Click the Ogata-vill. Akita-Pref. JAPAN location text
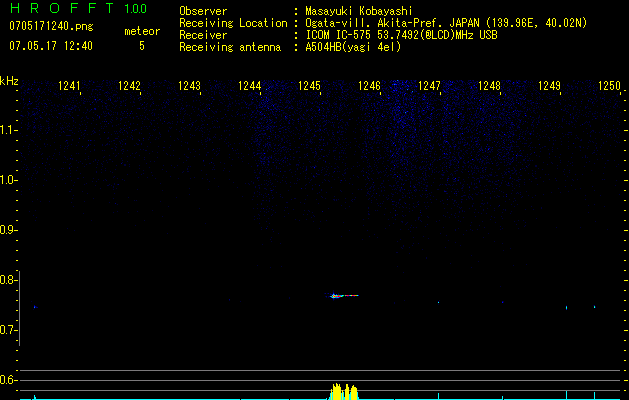 [x=446, y=23]
